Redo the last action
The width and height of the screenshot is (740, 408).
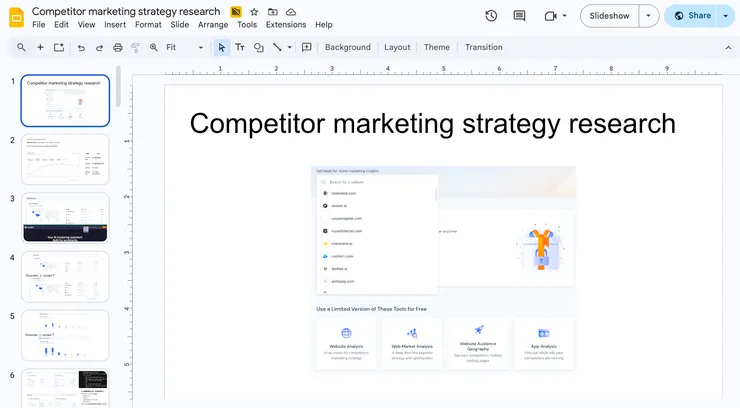99,48
